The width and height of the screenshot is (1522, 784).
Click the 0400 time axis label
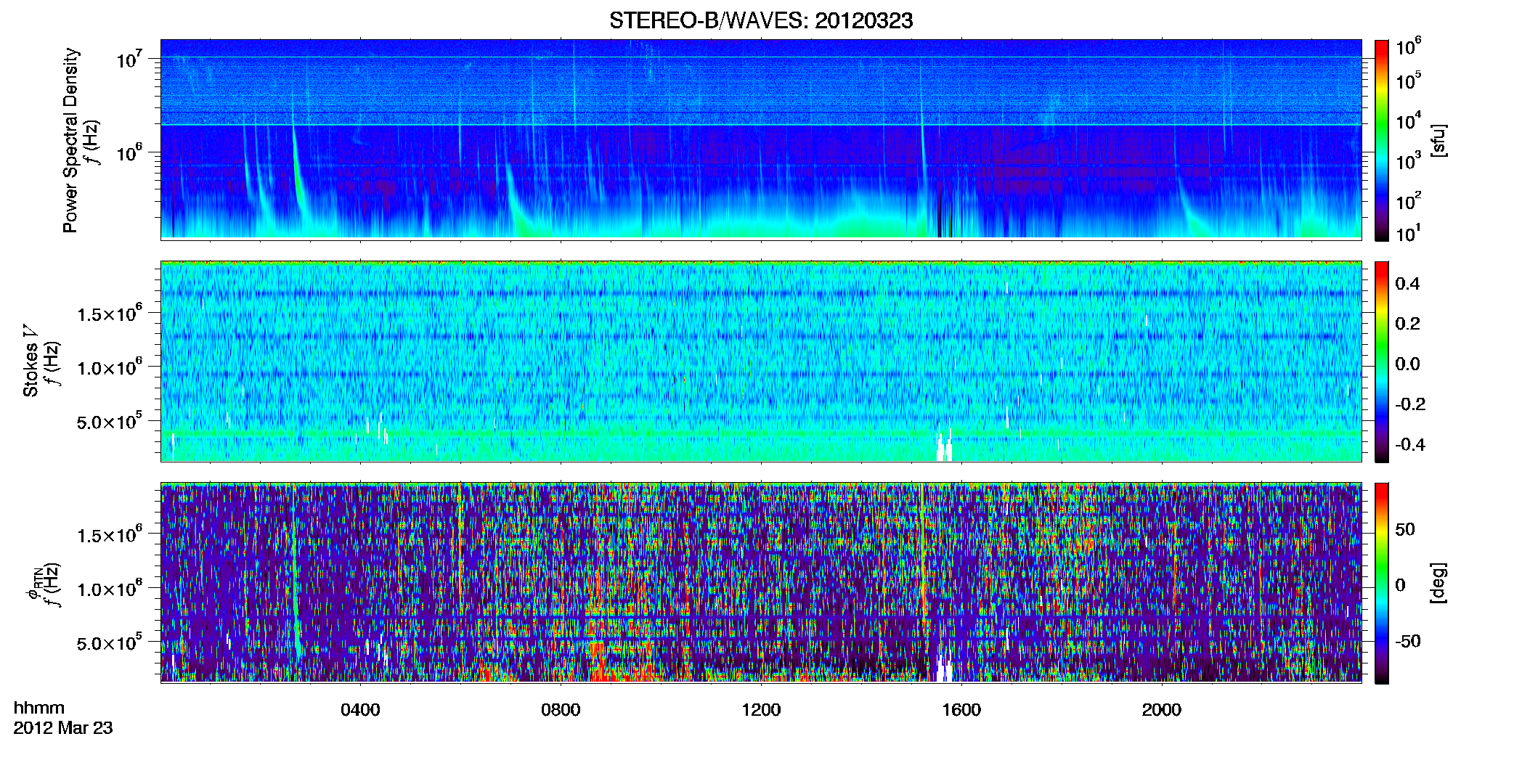(x=360, y=710)
